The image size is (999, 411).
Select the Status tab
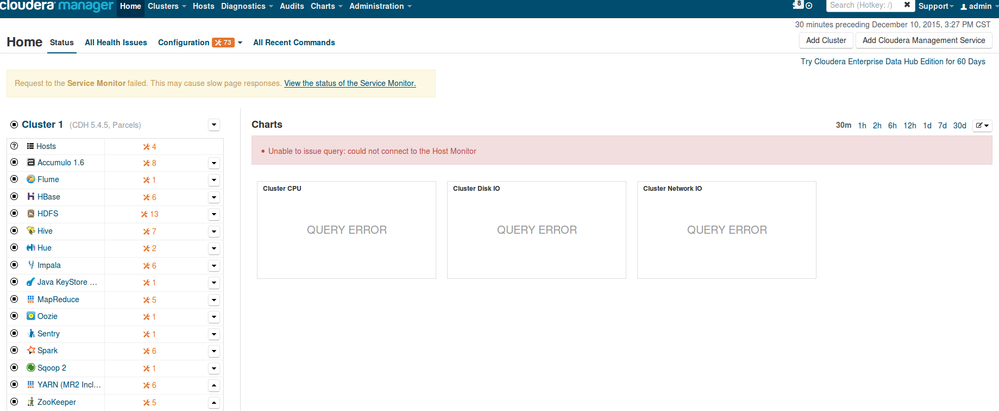[x=62, y=43]
